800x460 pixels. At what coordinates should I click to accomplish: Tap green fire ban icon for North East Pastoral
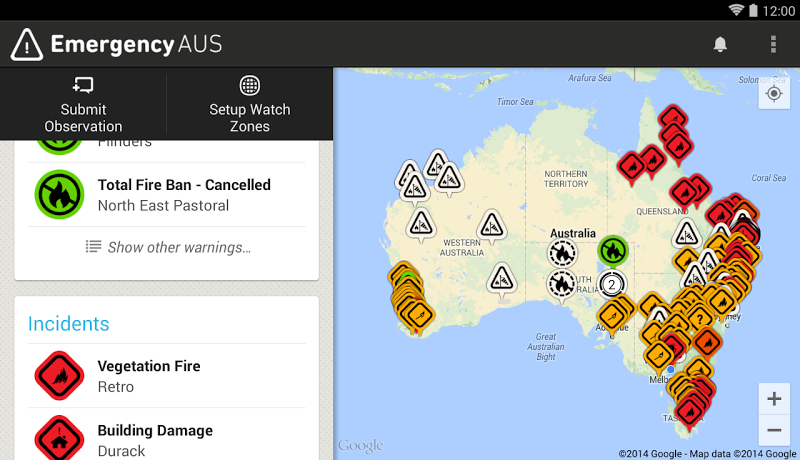click(x=59, y=194)
